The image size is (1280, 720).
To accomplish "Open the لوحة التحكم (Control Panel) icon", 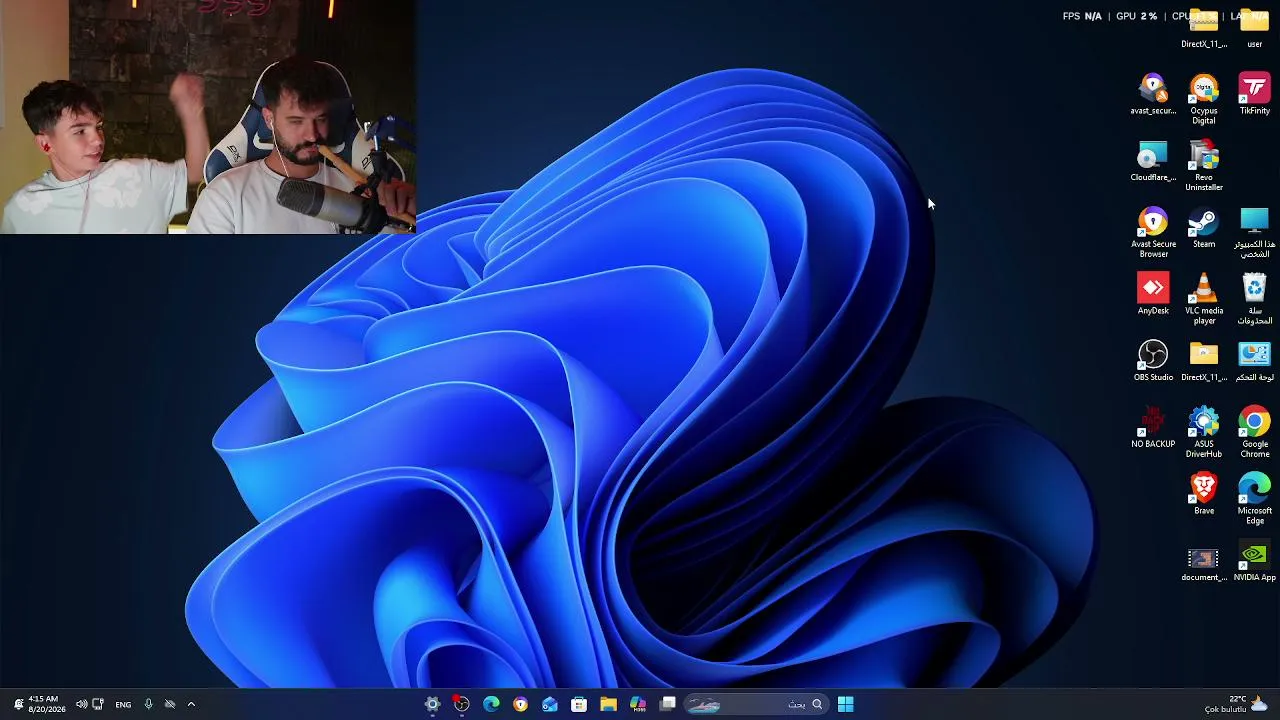I will pyautogui.click(x=1254, y=361).
